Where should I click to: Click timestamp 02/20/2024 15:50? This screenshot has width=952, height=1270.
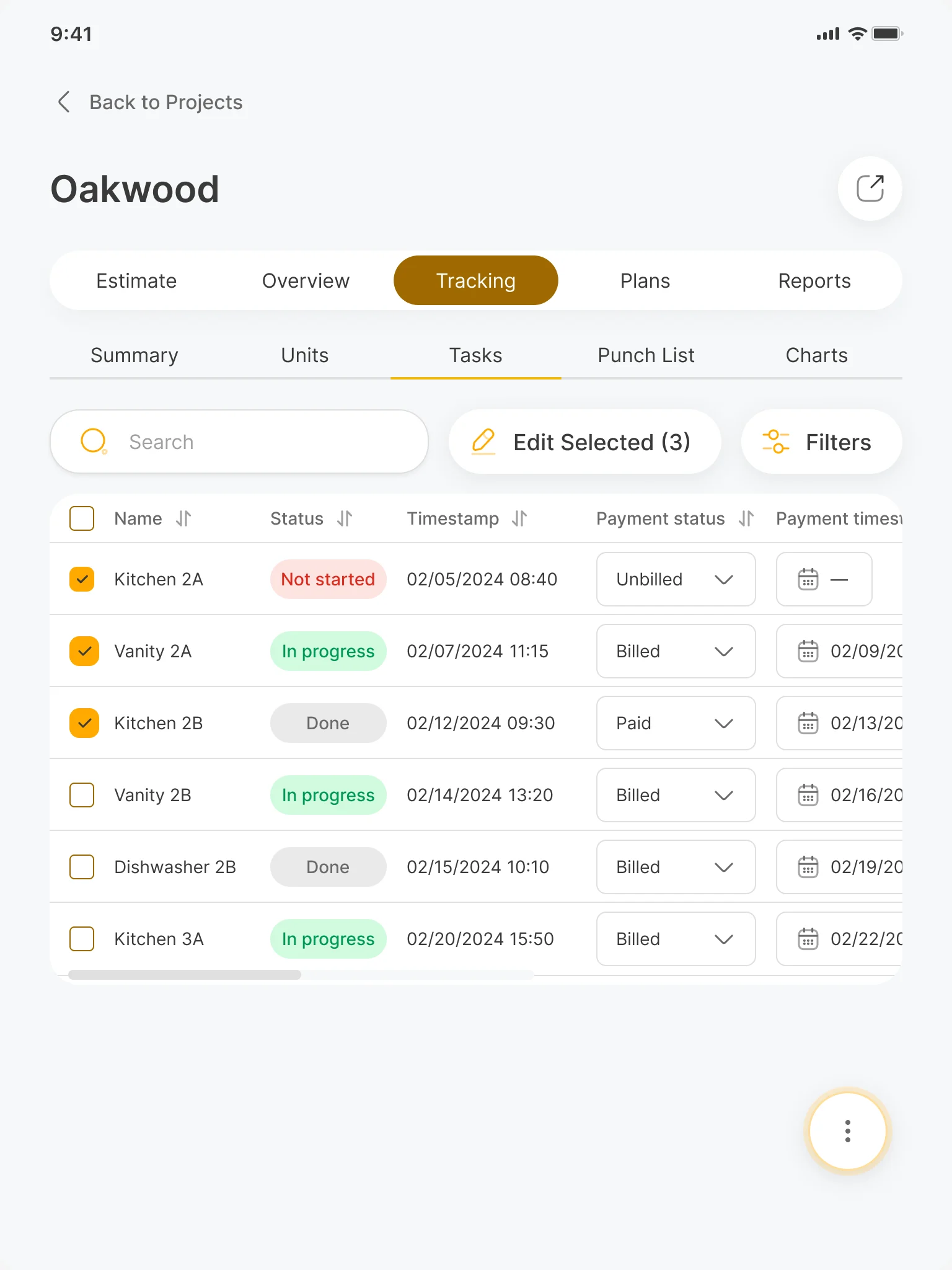point(480,939)
